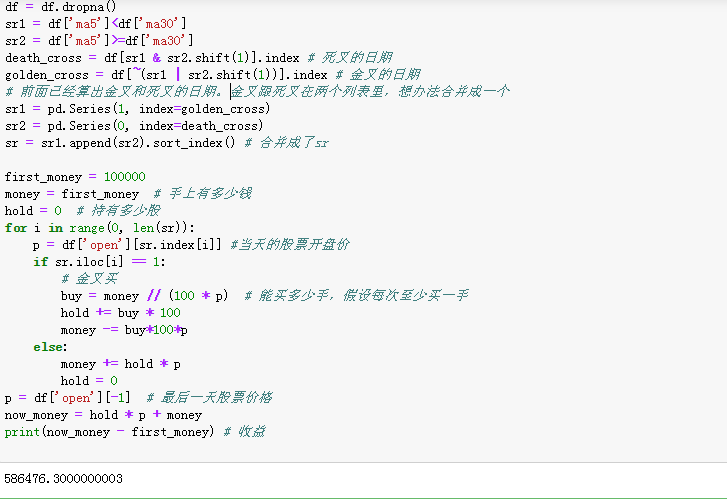Click the output value 586476.3000000003

point(64,479)
